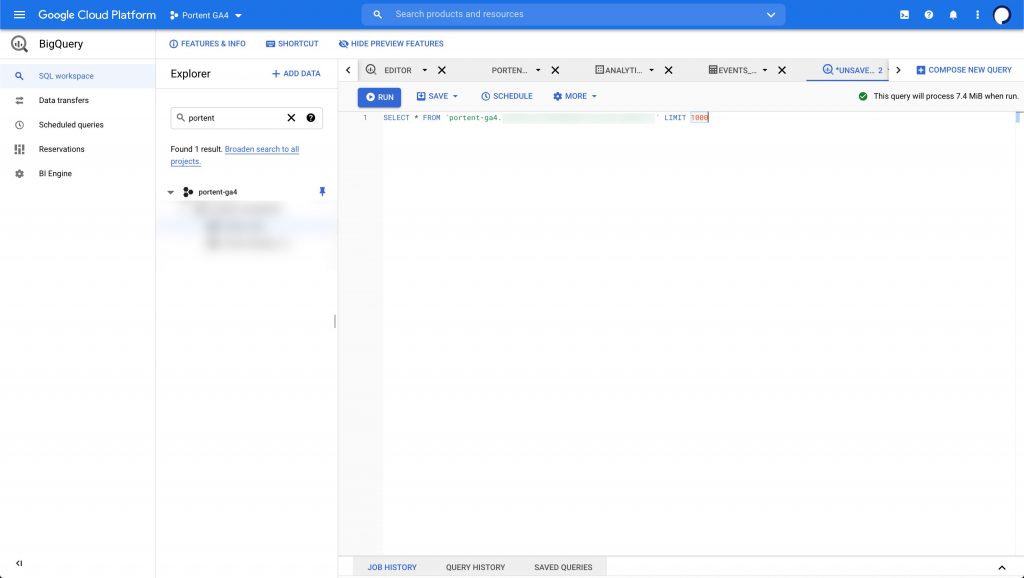Screen dimensions: 1024x578
Task: Collapse the left navigation panel
Action: tap(19, 563)
